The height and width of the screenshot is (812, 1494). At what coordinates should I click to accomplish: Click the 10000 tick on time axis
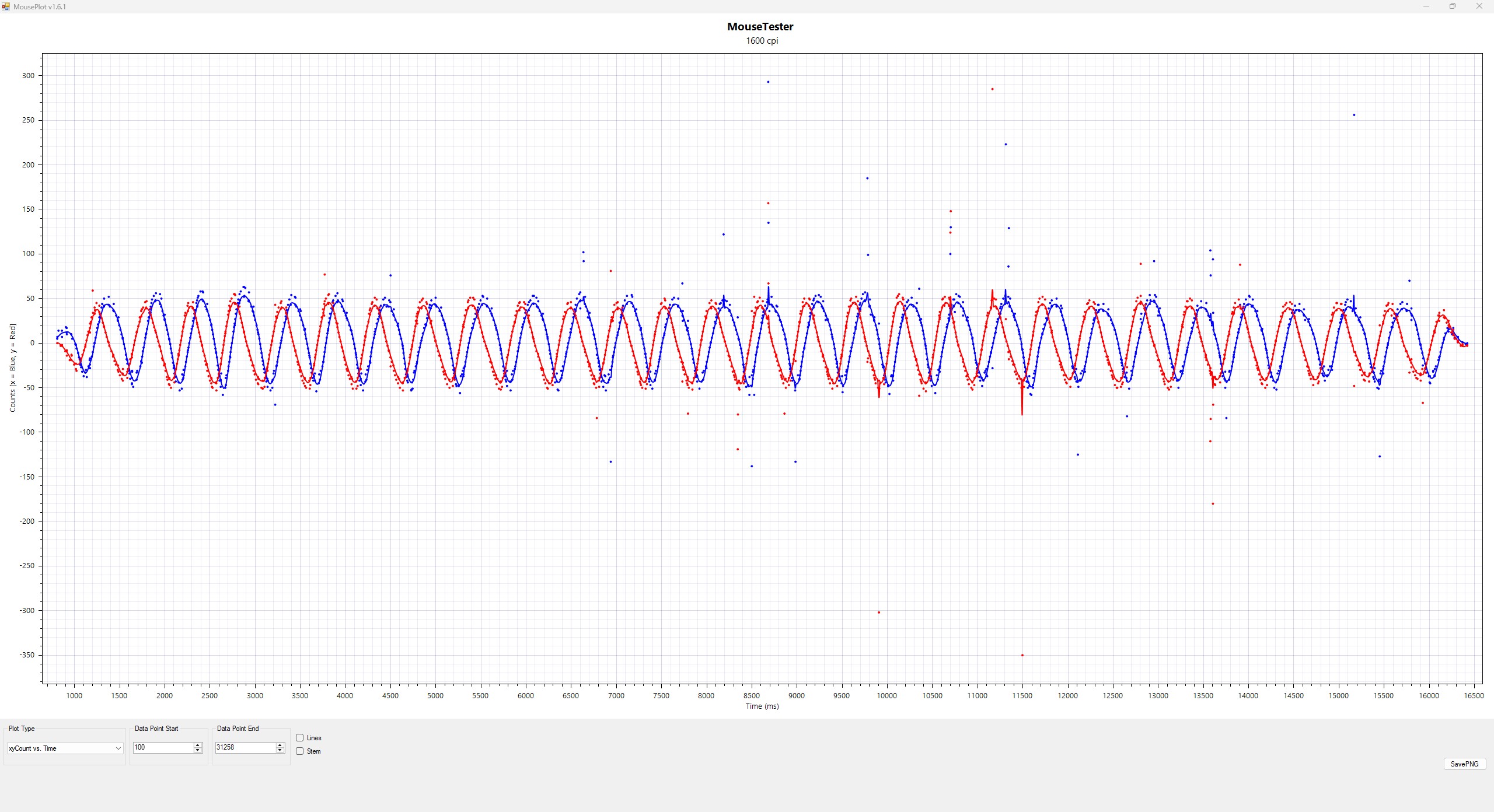(x=887, y=696)
